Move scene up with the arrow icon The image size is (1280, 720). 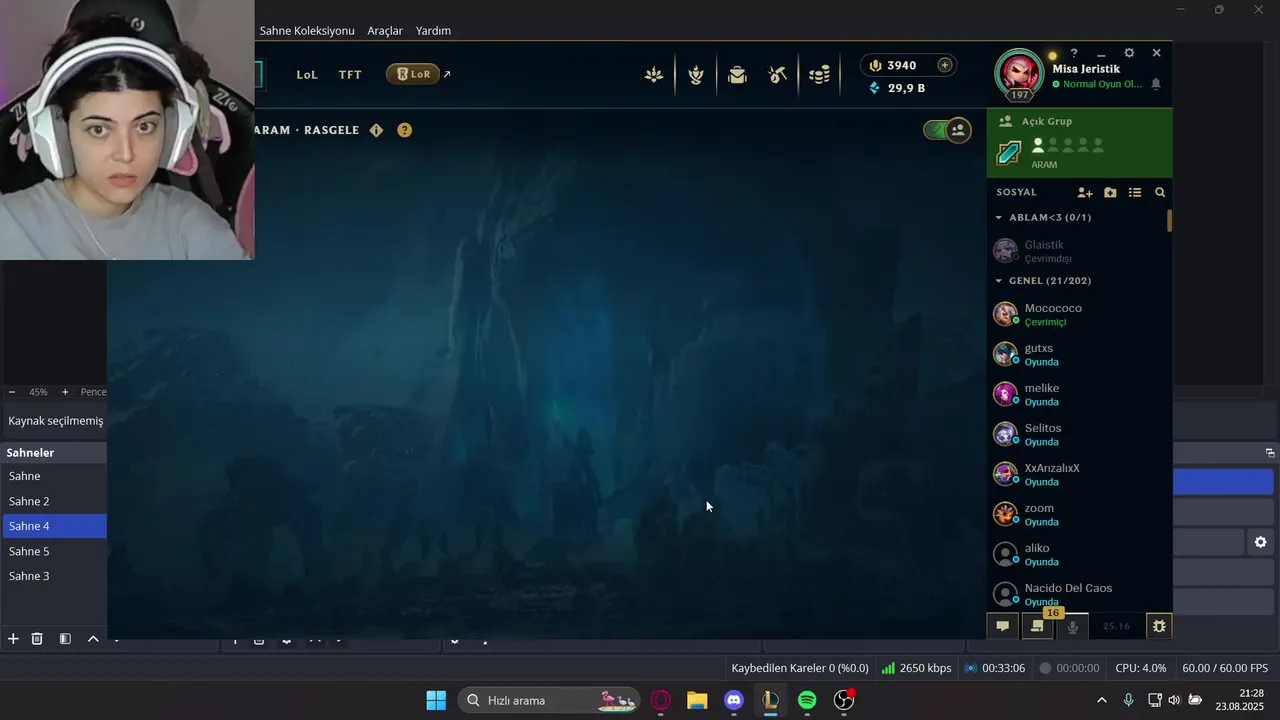(x=93, y=639)
